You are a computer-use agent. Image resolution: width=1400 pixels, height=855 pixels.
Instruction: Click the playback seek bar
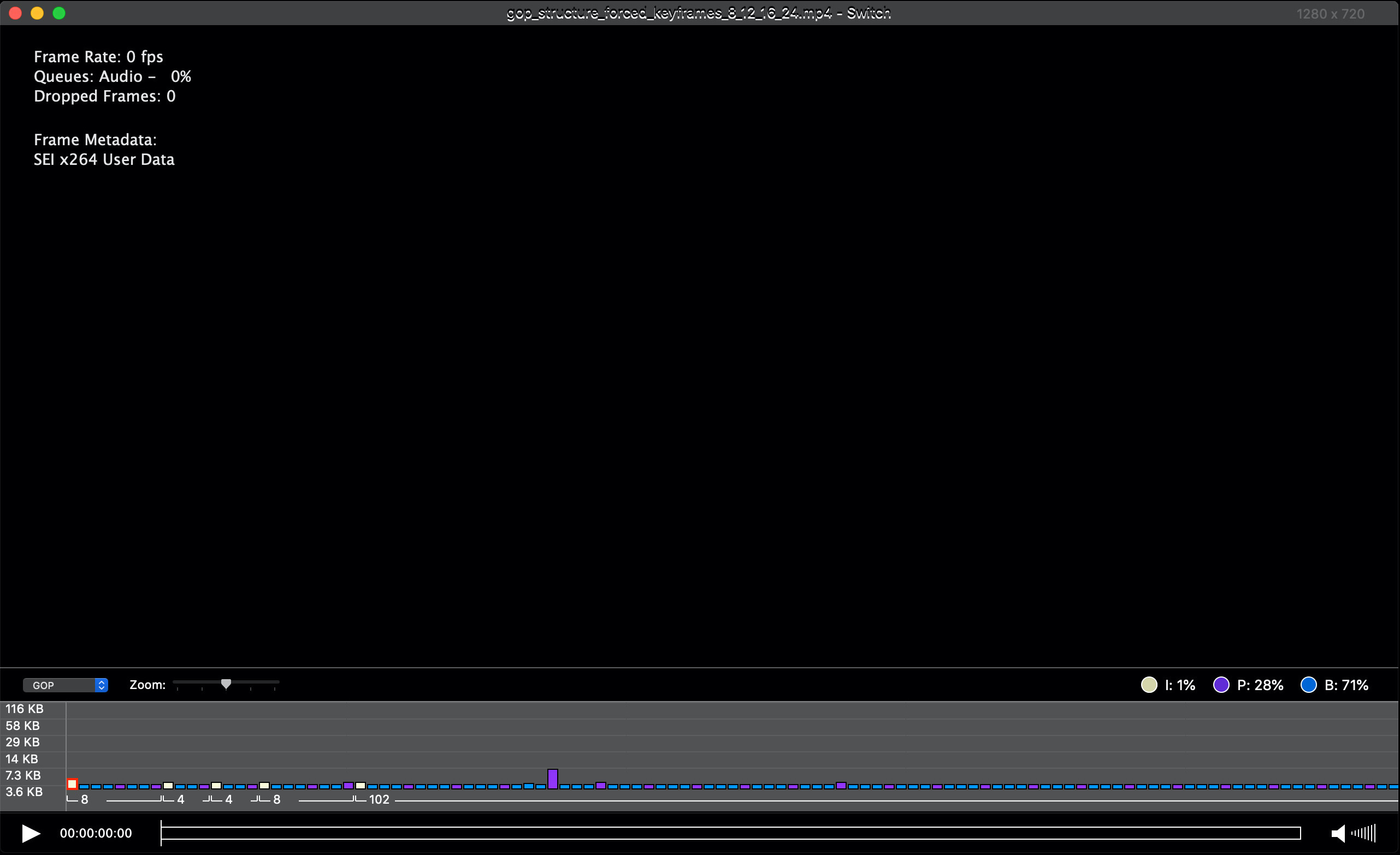(x=731, y=833)
